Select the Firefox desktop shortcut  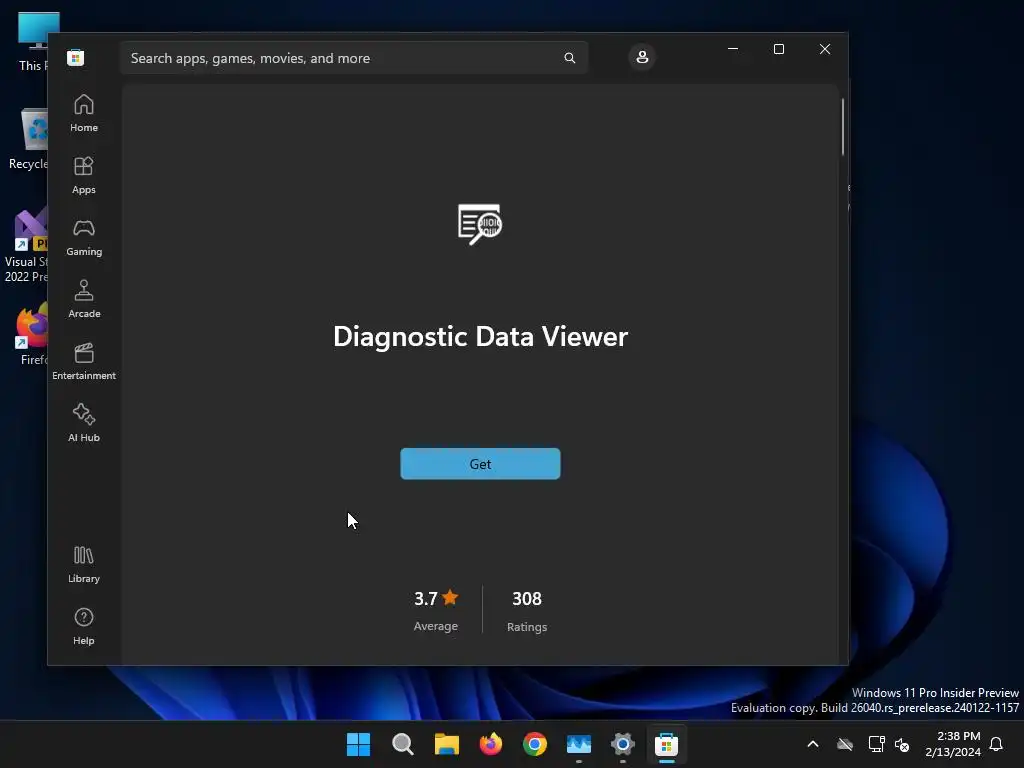[x=33, y=334]
